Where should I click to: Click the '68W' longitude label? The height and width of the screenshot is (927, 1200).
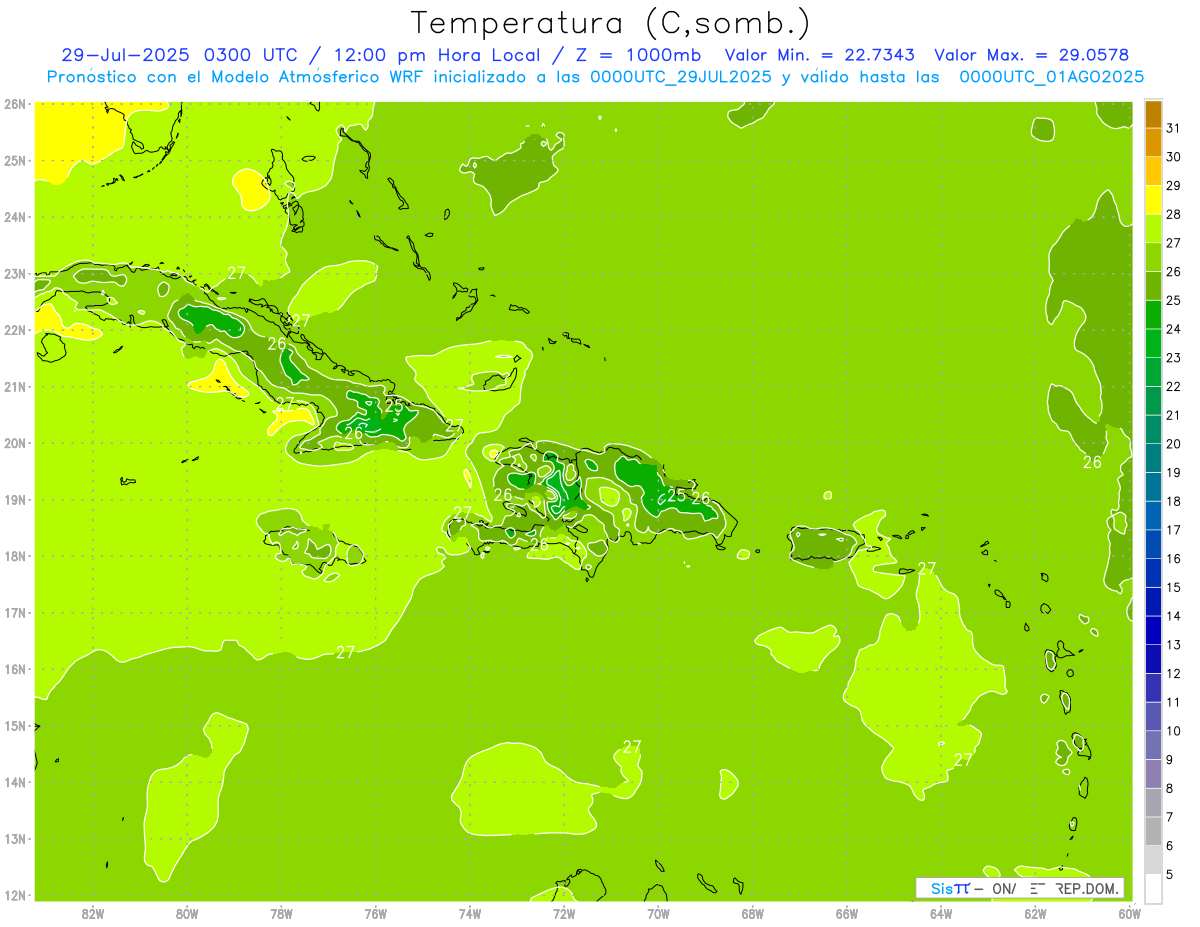(x=753, y=914)
